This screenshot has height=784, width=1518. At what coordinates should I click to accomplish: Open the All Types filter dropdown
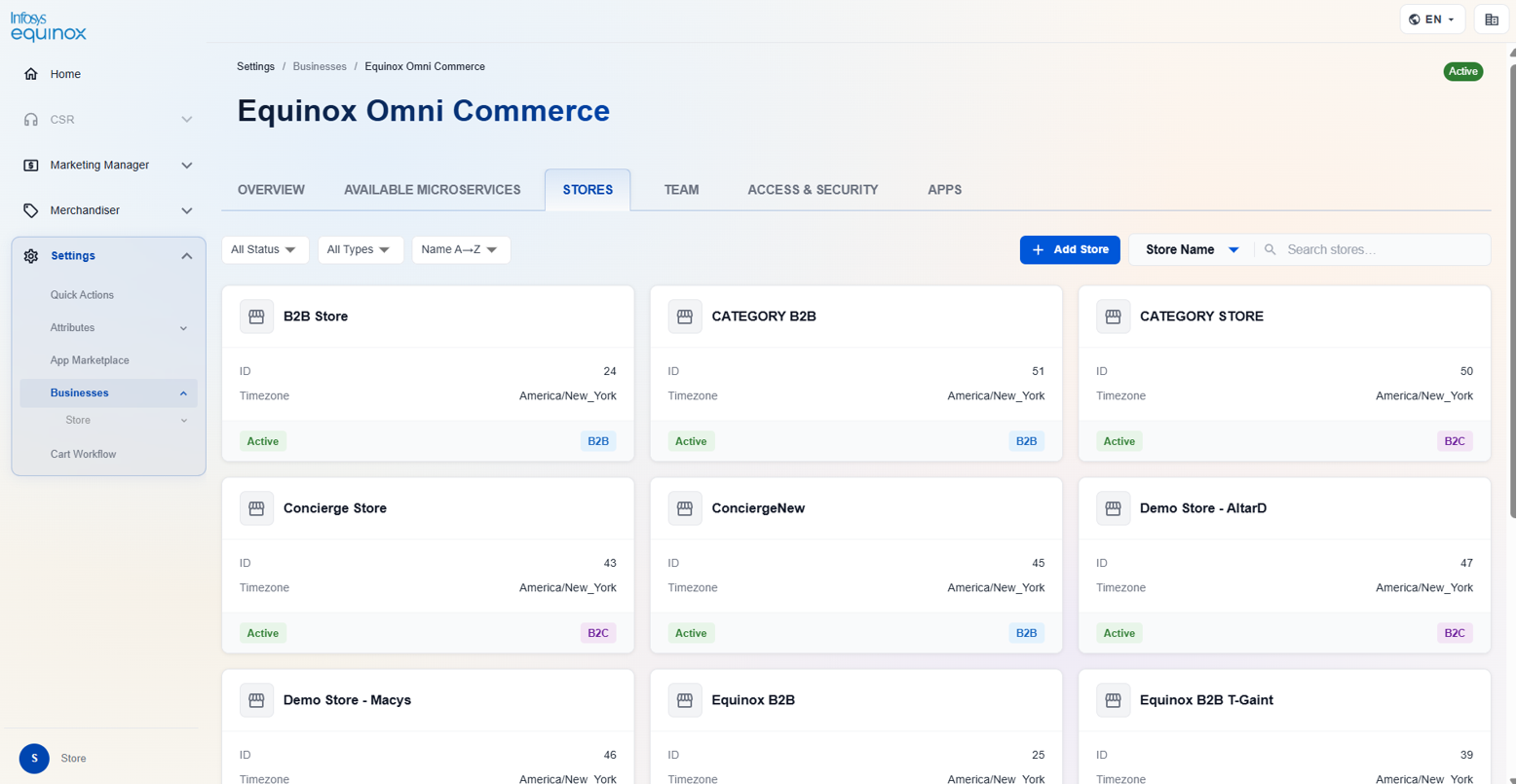click(361, 250)
